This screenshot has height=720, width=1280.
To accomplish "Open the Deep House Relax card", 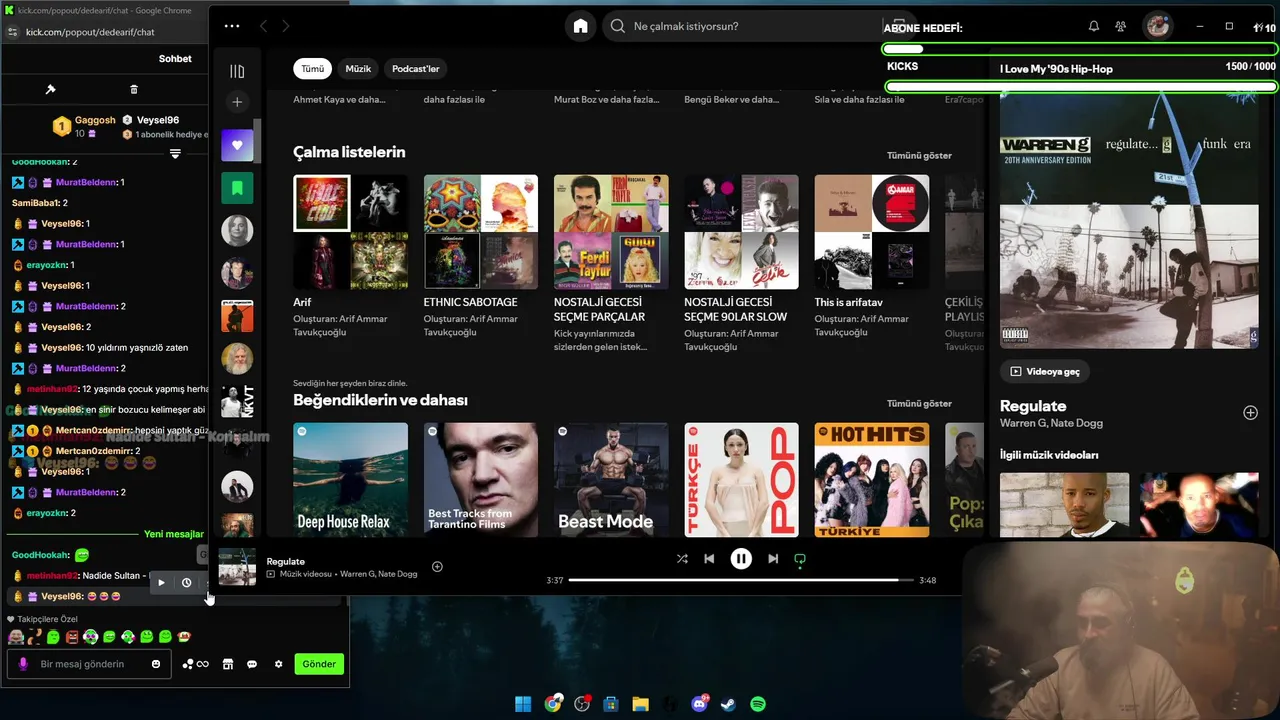I will 350,480.
